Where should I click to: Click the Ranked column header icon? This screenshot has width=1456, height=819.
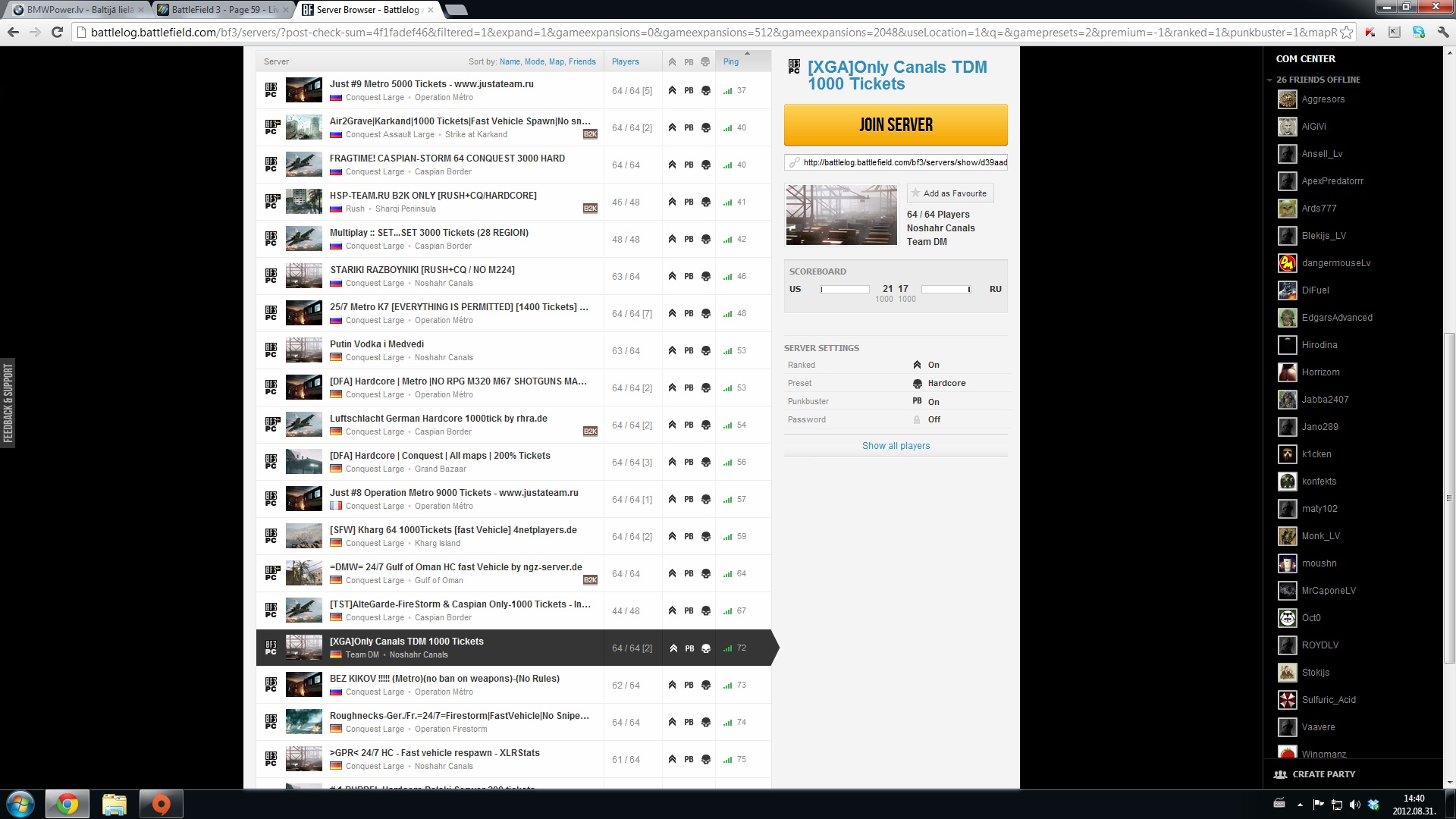click(672, 62)
